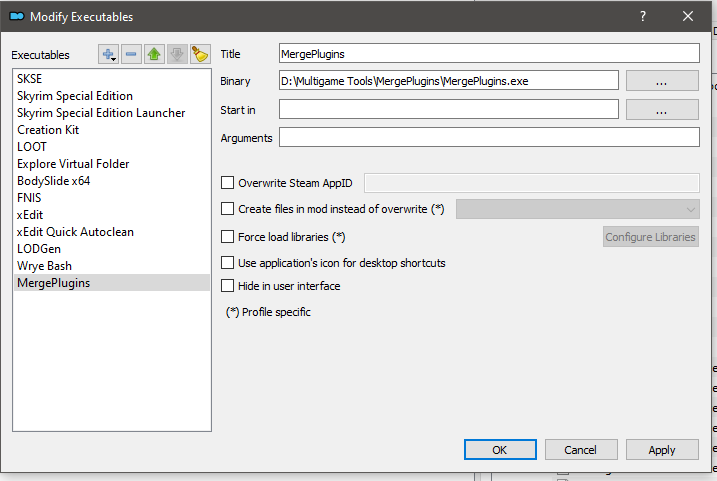The height and width of the screenshot is (481, 717).
Task: Enable Overwrite Steam AppID checkbox
Action: tap(227, 183)
